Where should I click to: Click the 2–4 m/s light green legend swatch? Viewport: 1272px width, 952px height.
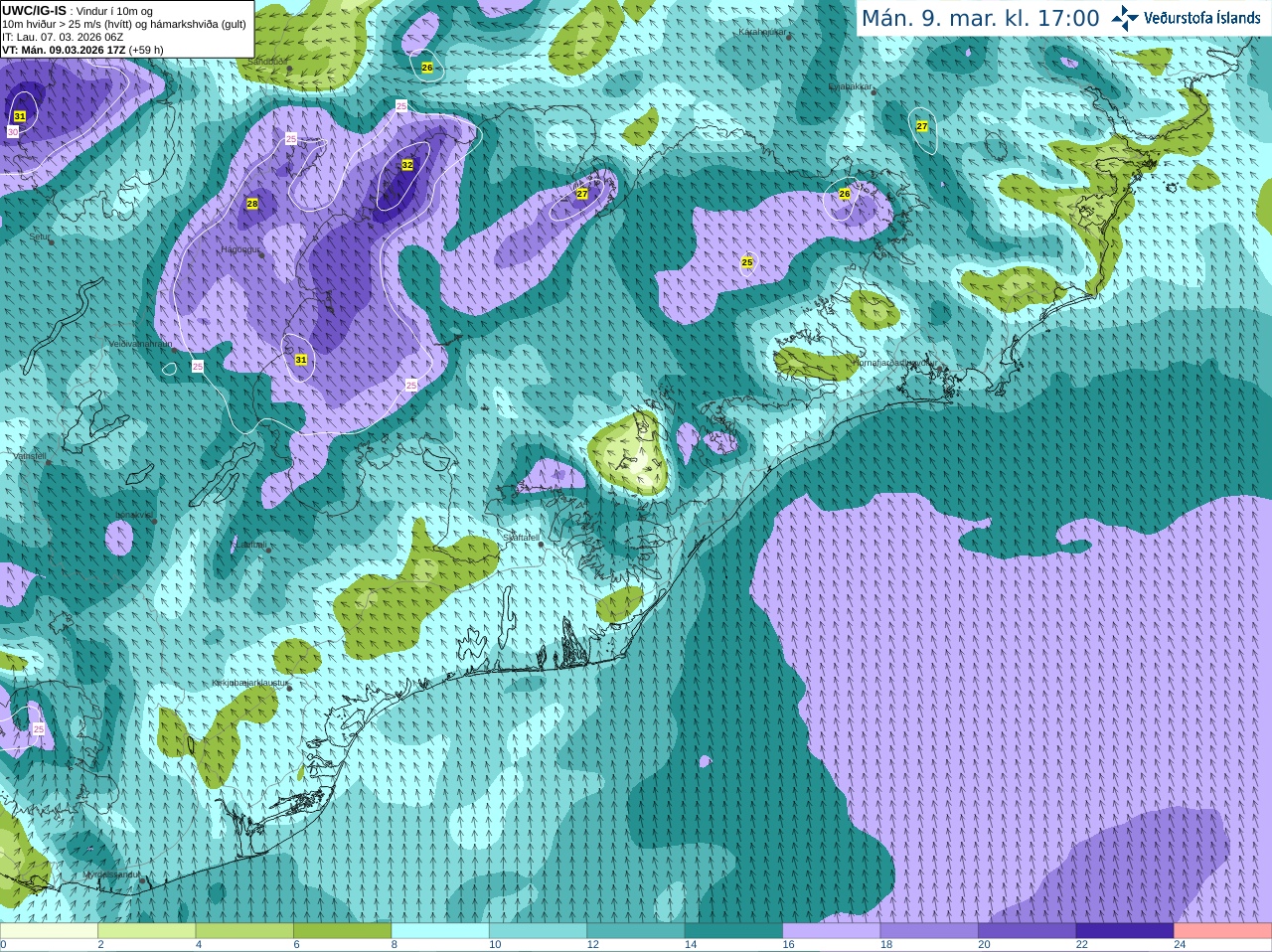click(x=147, y=931)
